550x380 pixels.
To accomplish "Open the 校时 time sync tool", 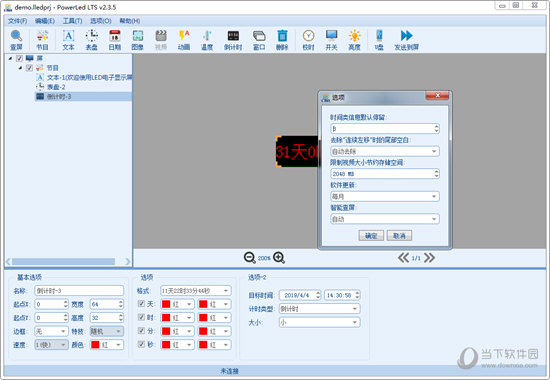I will coord(308,40).
